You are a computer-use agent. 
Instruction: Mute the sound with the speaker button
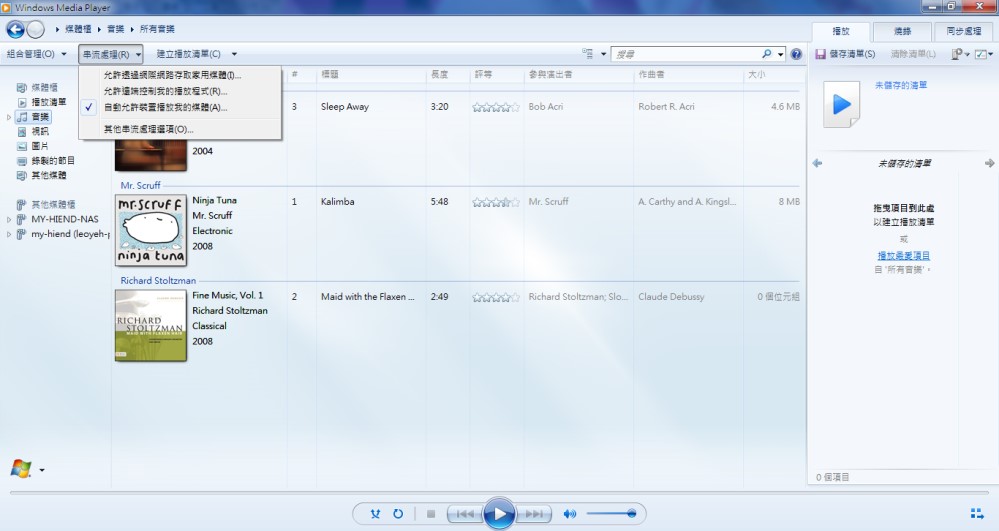(570, 514)
